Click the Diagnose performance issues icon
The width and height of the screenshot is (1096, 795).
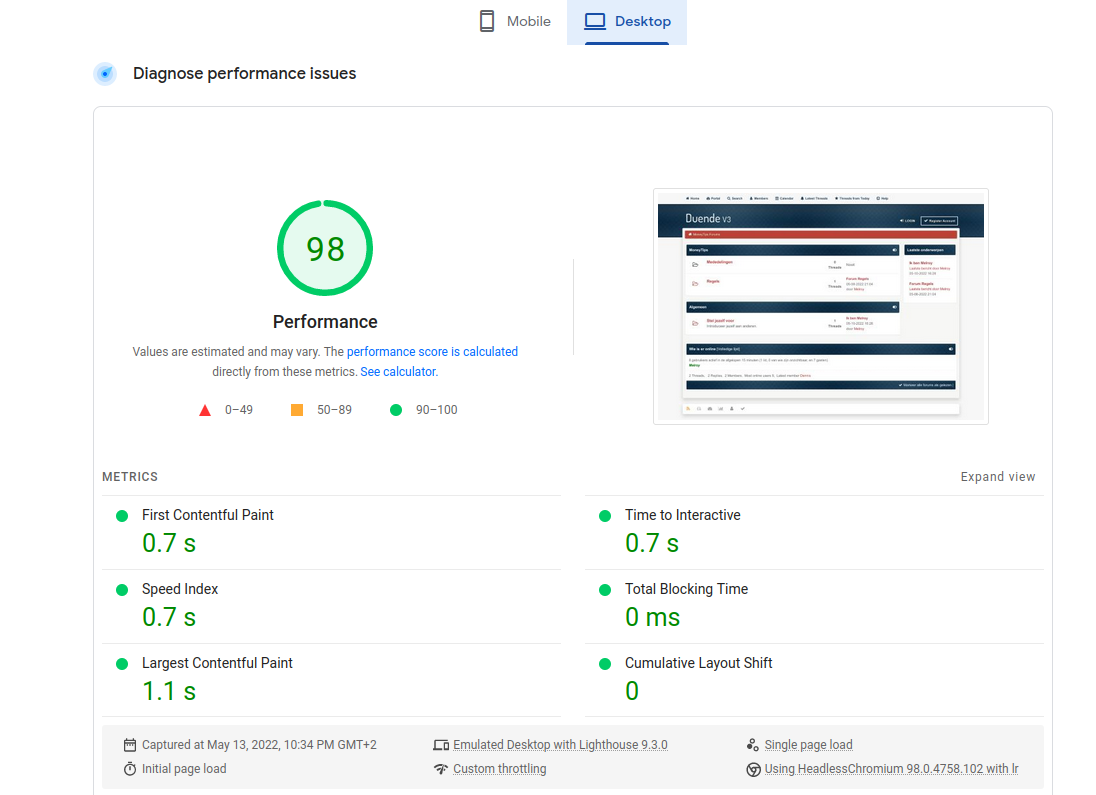(x=105, y=74)
